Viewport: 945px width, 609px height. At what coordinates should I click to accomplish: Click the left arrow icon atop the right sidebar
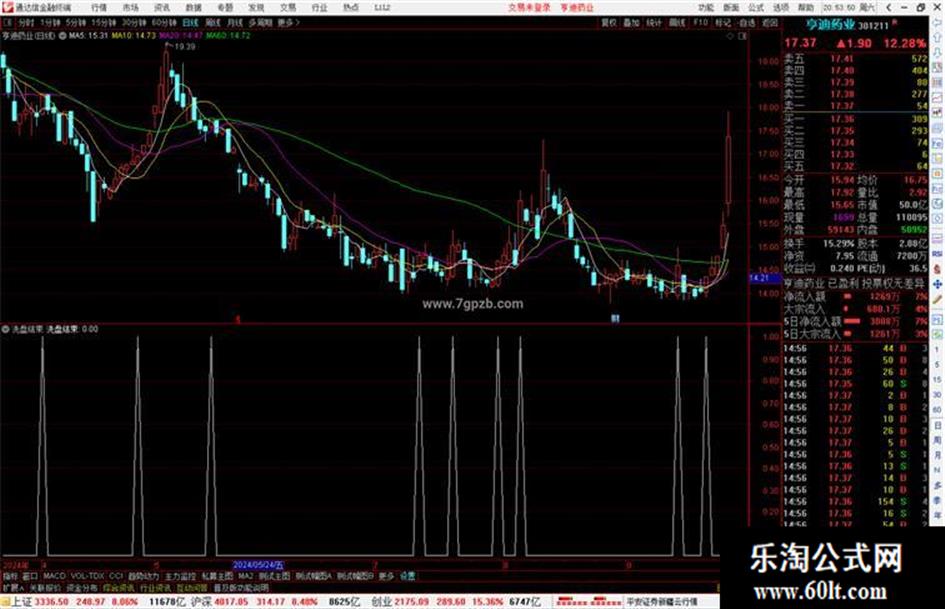tap(937, 22)
